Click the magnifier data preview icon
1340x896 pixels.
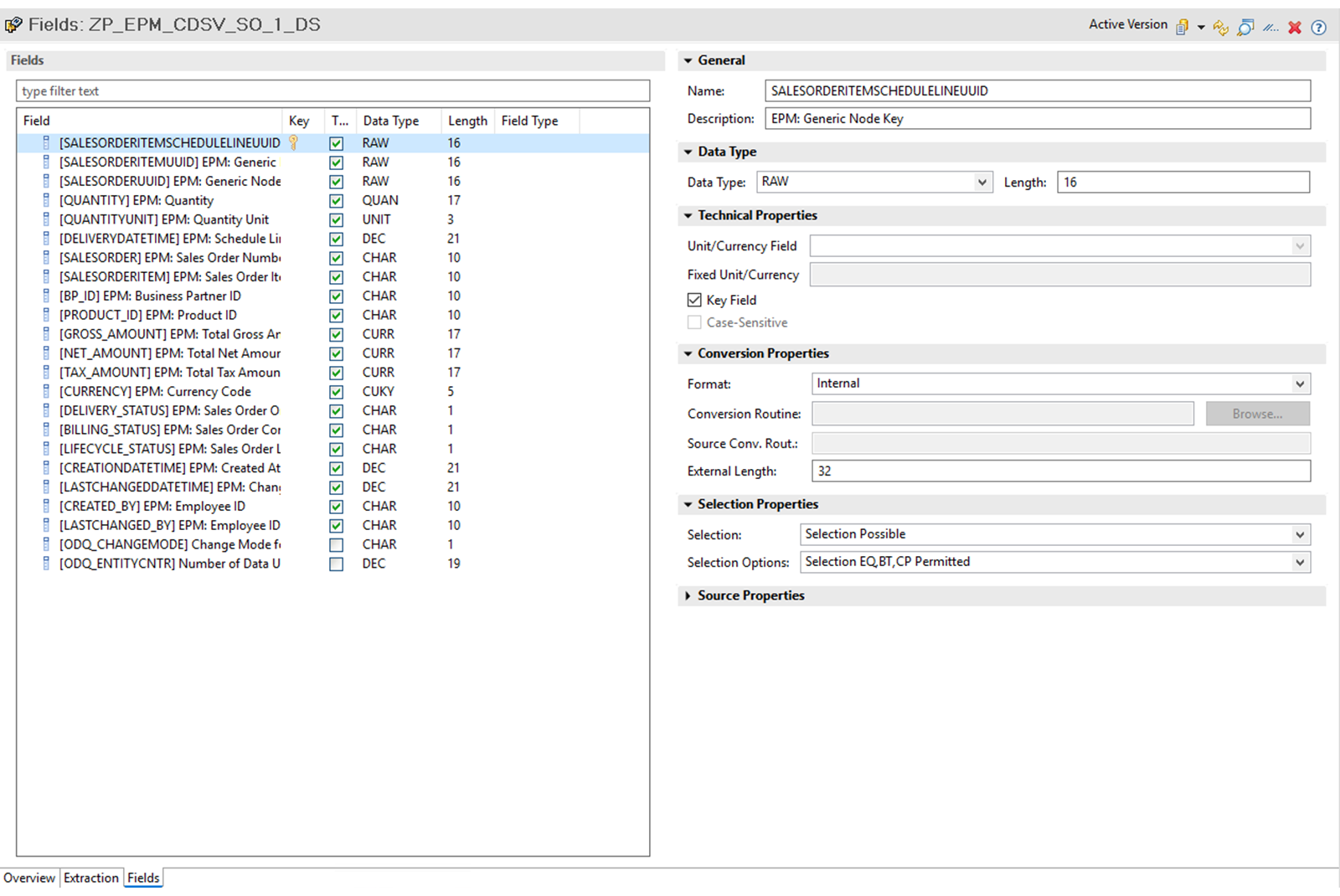pos(1245,28)
